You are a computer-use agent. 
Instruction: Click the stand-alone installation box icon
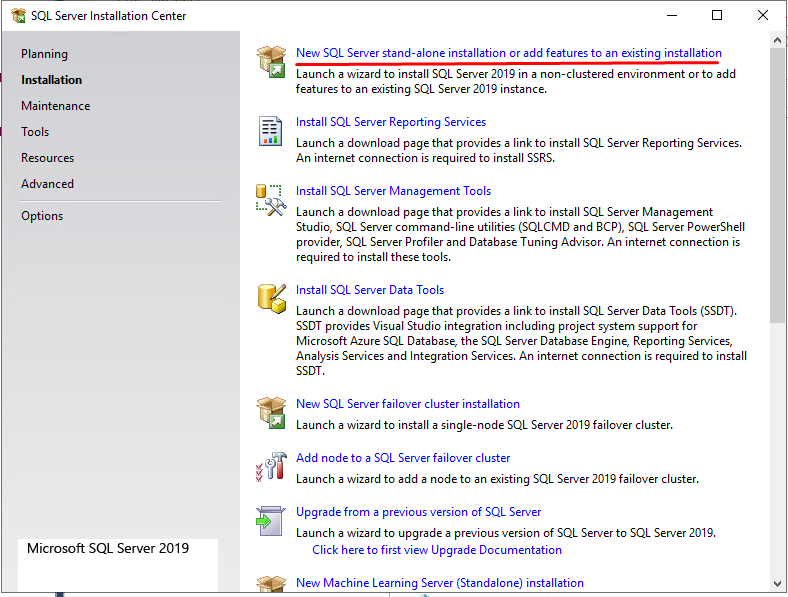pyautogui.click(x=270, y=60)
